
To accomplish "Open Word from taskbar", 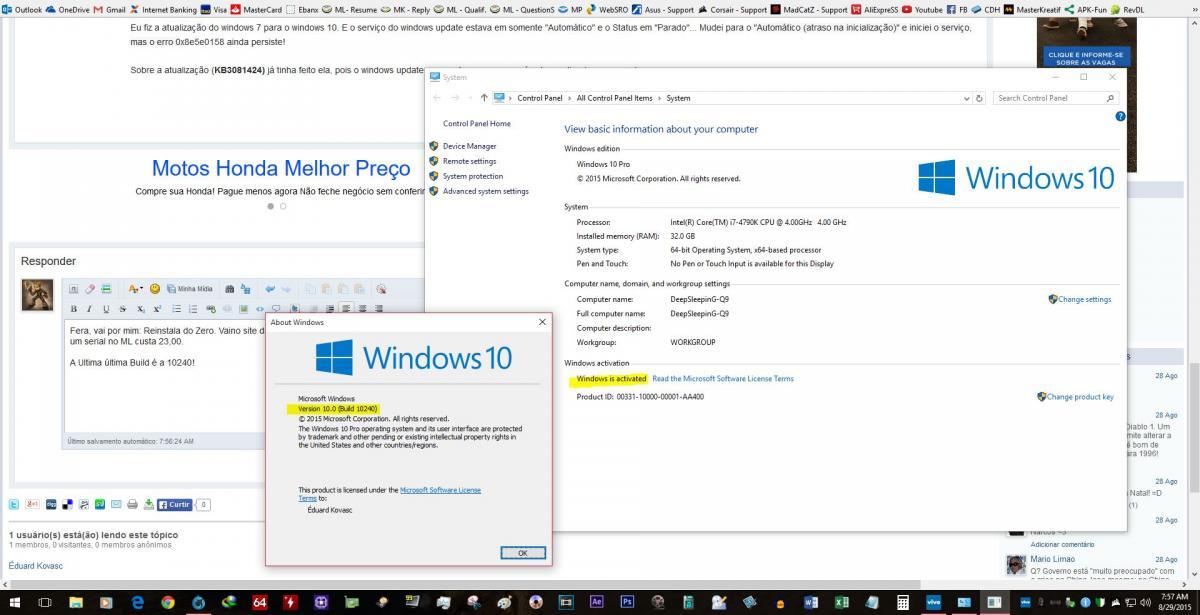I will (x=811, y=602).
